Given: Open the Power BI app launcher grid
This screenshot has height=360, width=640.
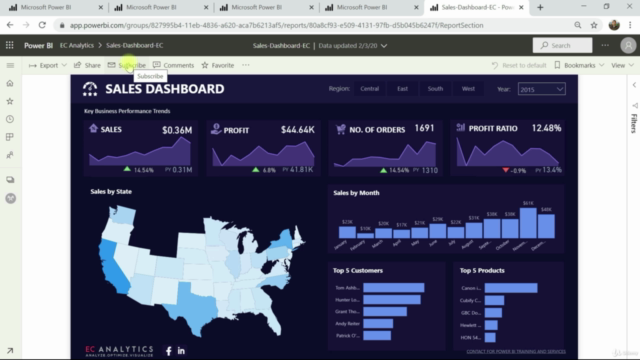Looking at the screenshot, I should coord(9,45).
